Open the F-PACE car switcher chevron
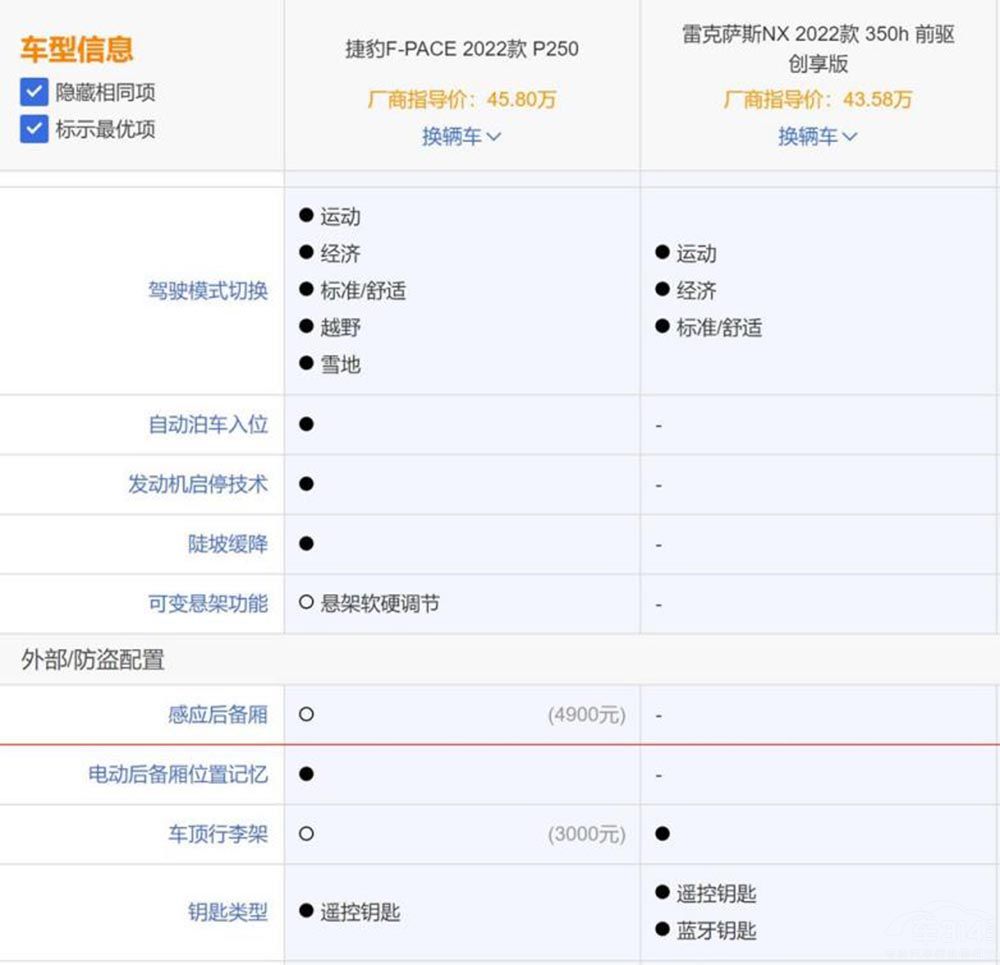Viewport: 1000px width, 965px height. (494, 136)
